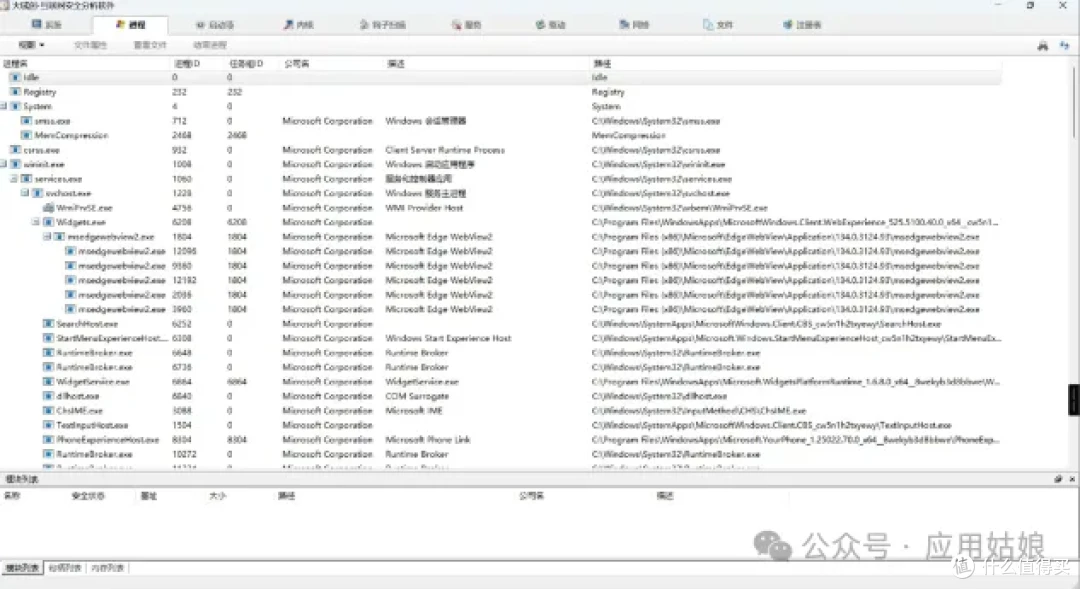Click icon of msedgewebview2.exe PID 3960

(70, 309)
